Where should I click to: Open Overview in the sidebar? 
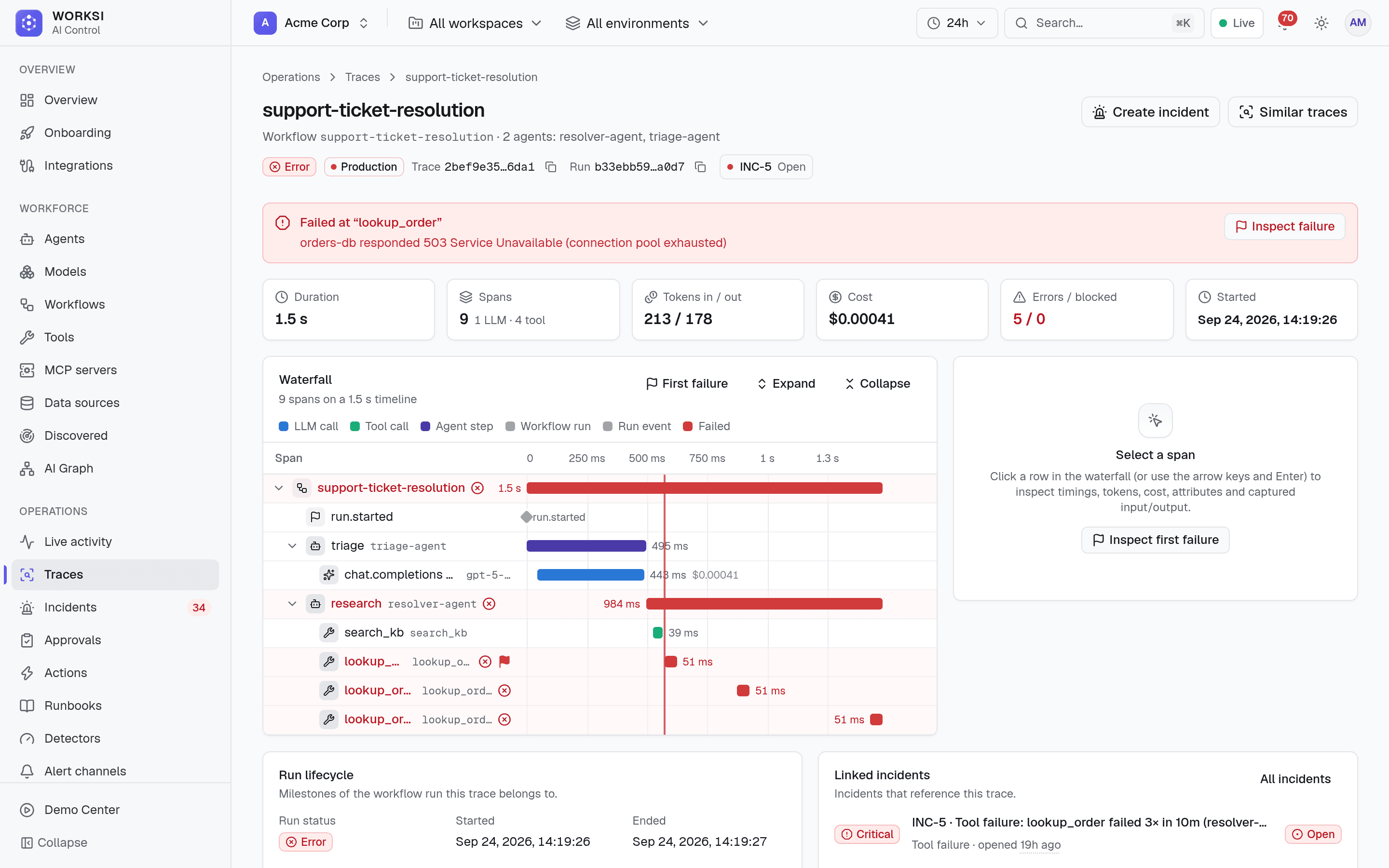click(x=115, y=100)
